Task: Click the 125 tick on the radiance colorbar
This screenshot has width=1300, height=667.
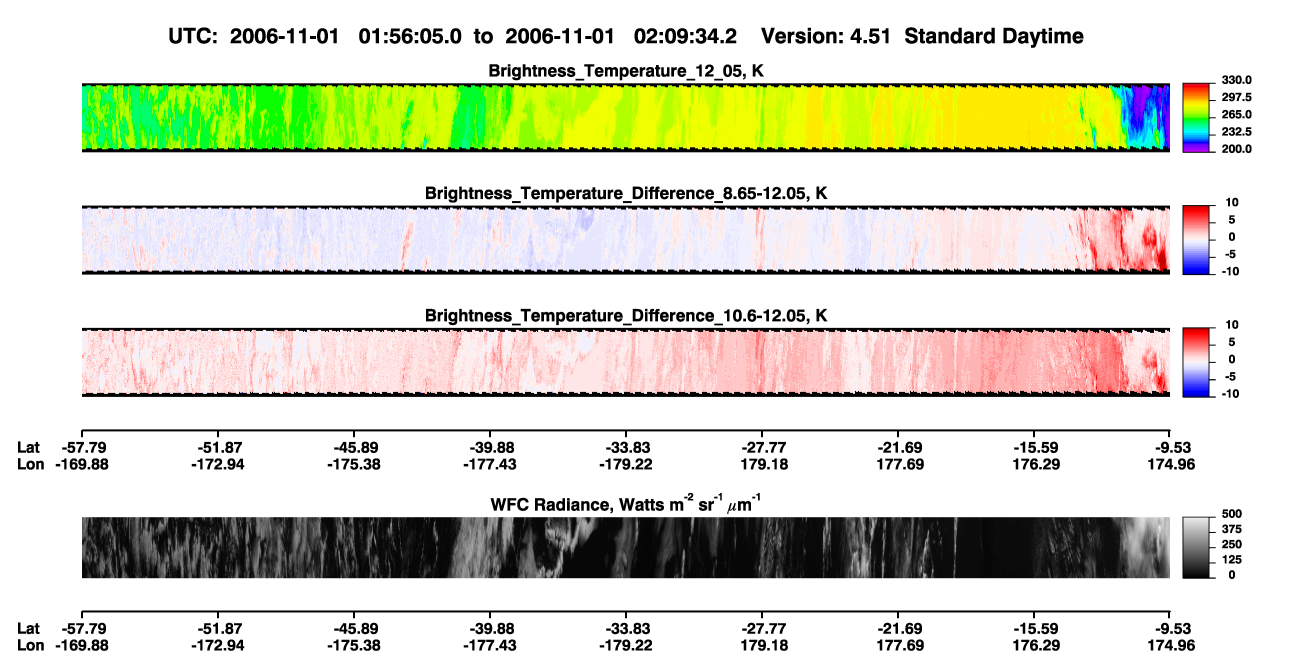Action: click(x=1231, y=559)
